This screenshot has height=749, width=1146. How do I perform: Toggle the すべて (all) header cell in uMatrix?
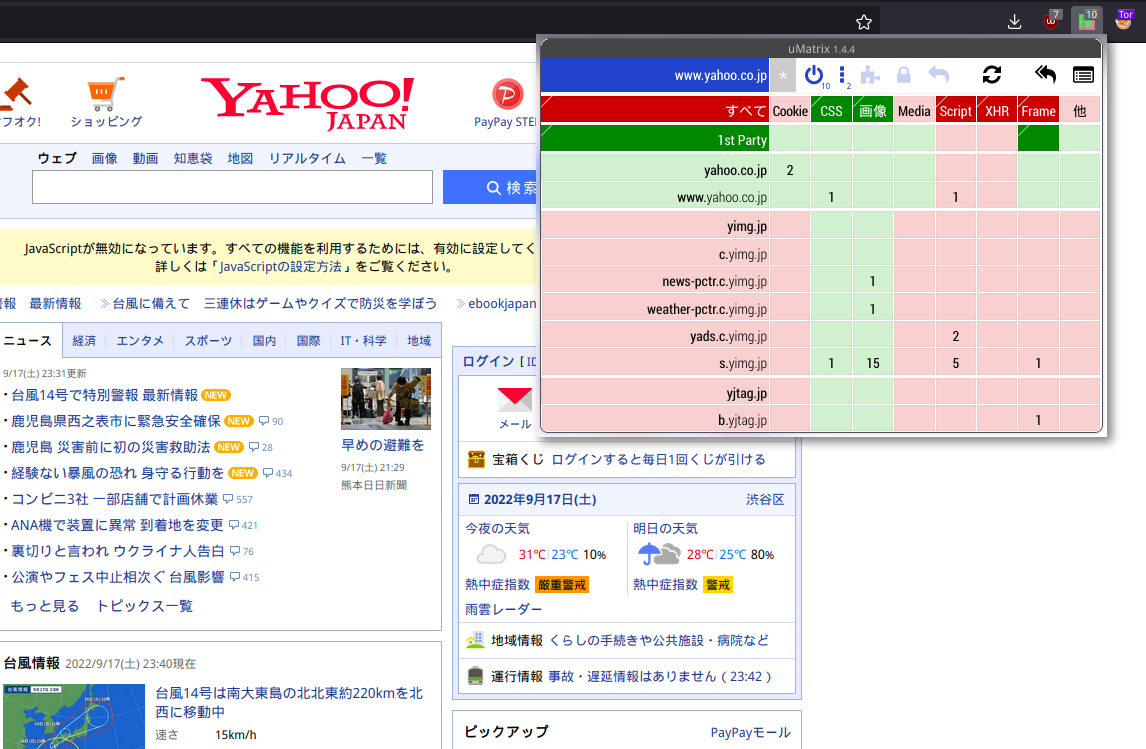pyautogui.click(x=655, y=110)
